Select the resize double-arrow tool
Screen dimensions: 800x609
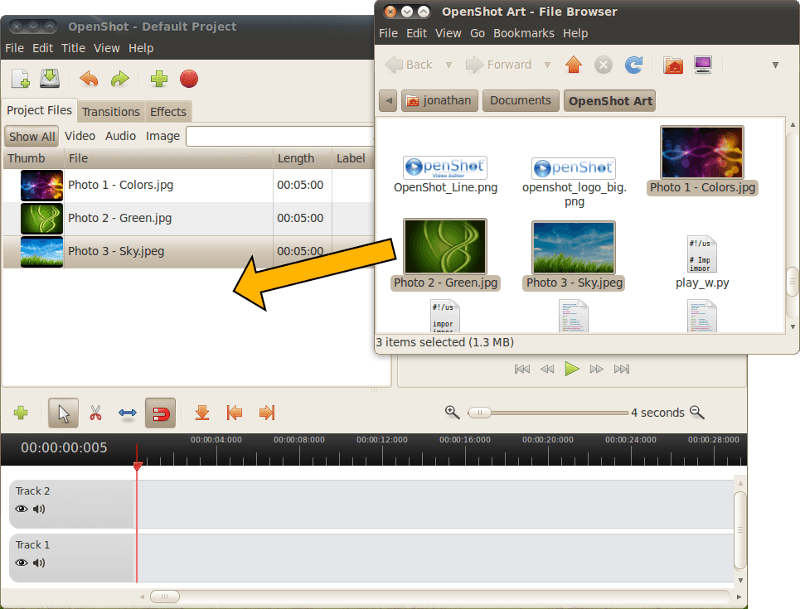(x=128, y=413)
